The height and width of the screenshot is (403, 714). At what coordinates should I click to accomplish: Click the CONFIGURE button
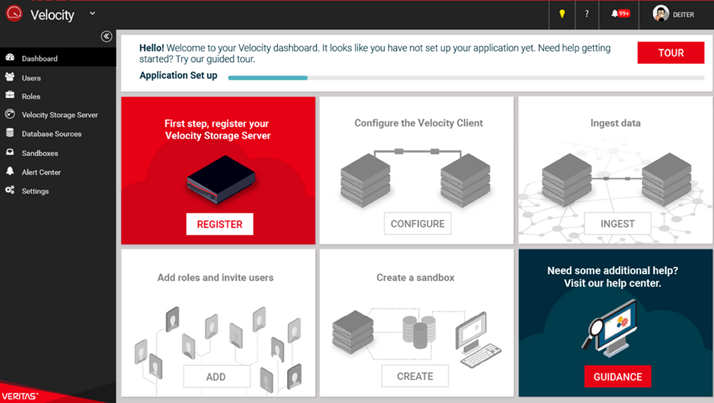[x=418, y=224]
